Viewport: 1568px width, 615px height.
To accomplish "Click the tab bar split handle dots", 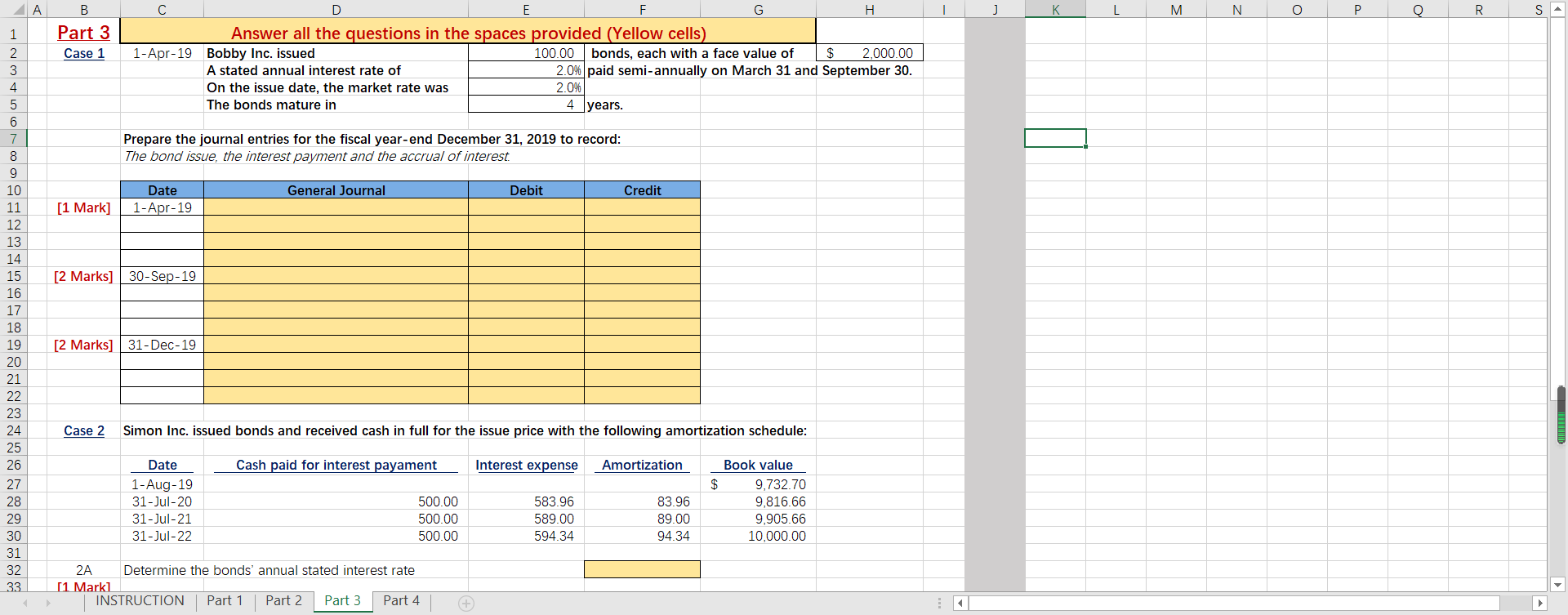I will pyautogui.click(x=939, y=603).
